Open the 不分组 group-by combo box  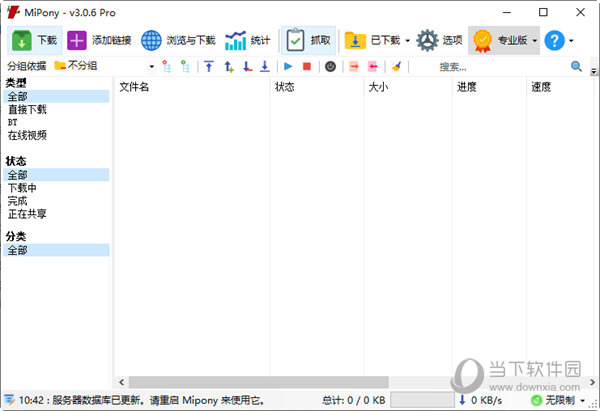coord(104,66)
